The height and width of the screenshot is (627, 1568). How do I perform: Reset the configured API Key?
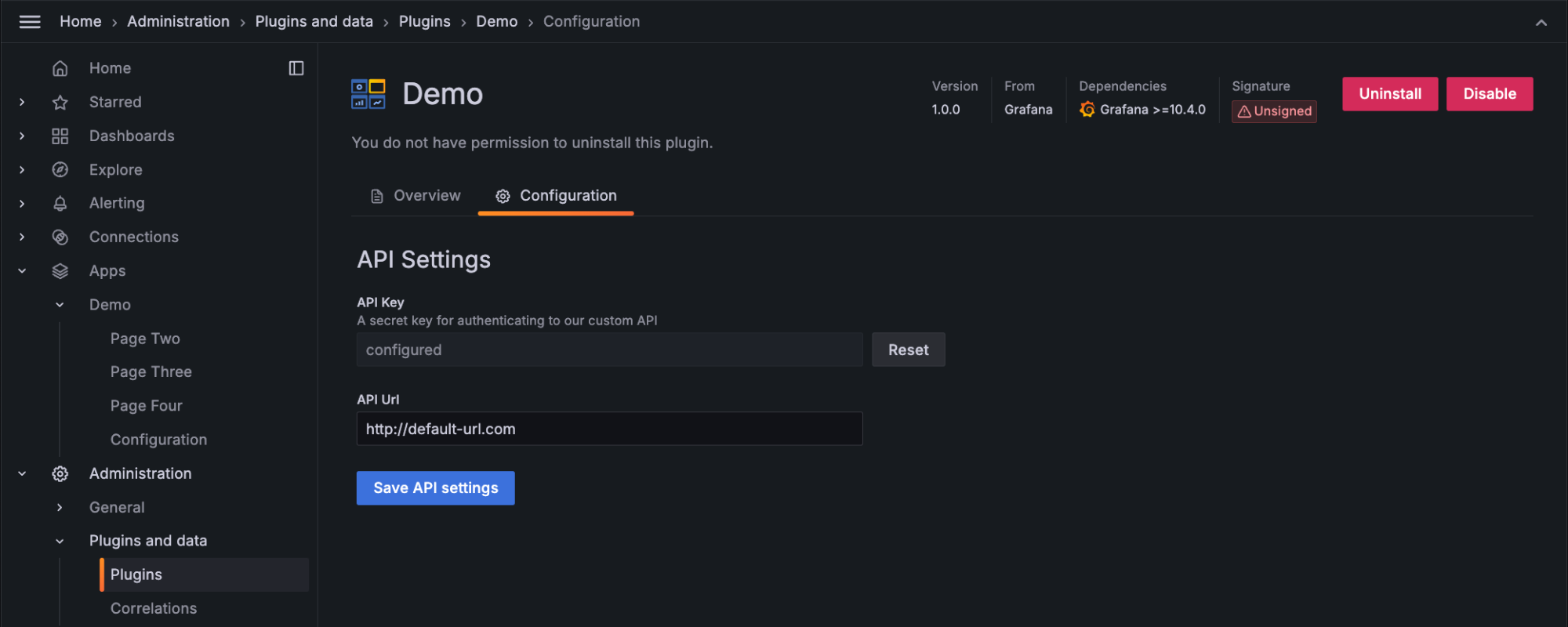coord(908,350)
